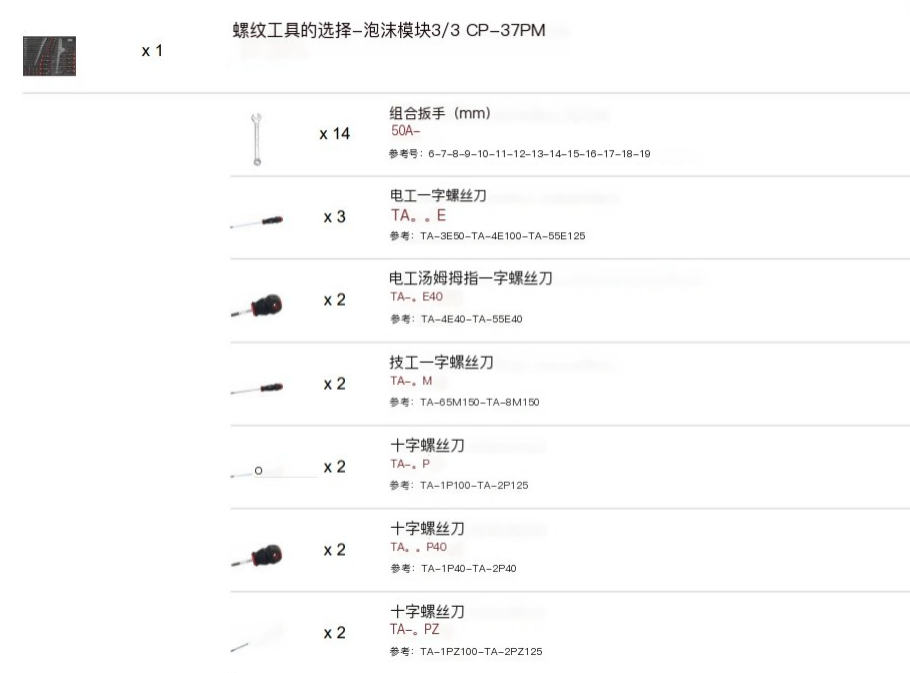
Task: Follow the TA。。P40 product link
Action: point(418,547)
